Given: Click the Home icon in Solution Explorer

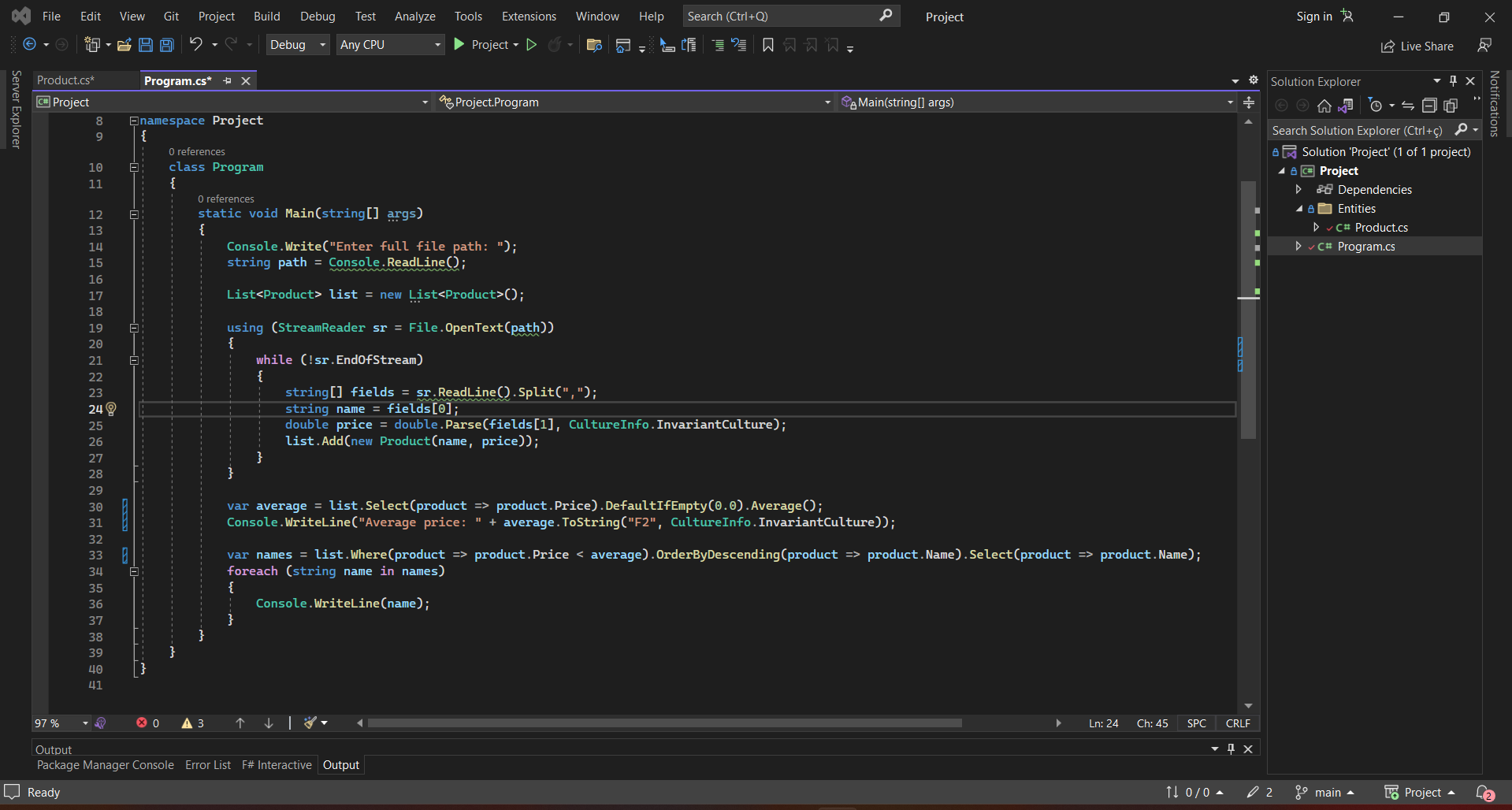Looking at the screenshot, I should (x=1324, y=106).
